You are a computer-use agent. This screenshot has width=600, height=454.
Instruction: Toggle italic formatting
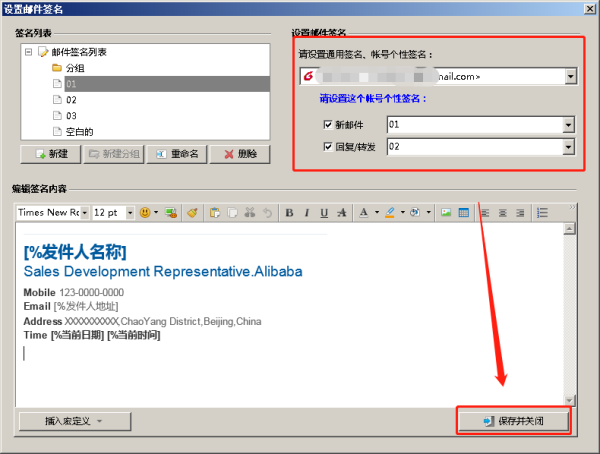pos(307,212)
